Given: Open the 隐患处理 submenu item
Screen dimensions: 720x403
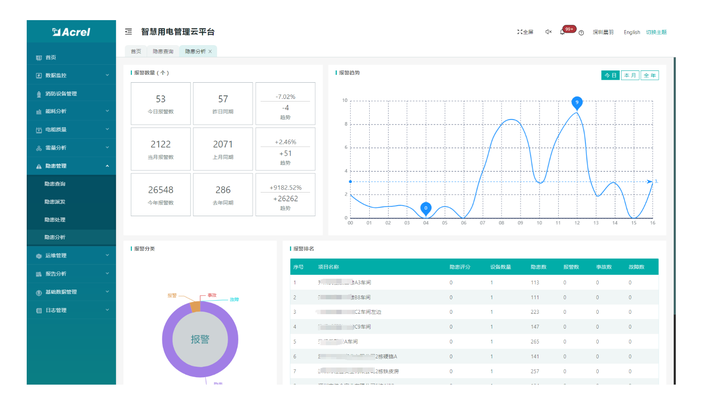Looking at the screenshot, I should point(71,220).
